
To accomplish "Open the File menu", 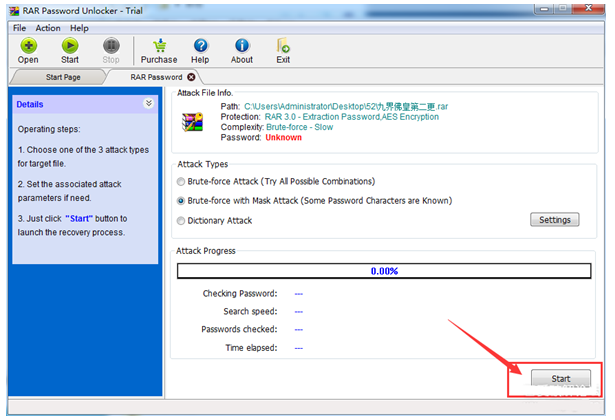I will pos(19,28).
